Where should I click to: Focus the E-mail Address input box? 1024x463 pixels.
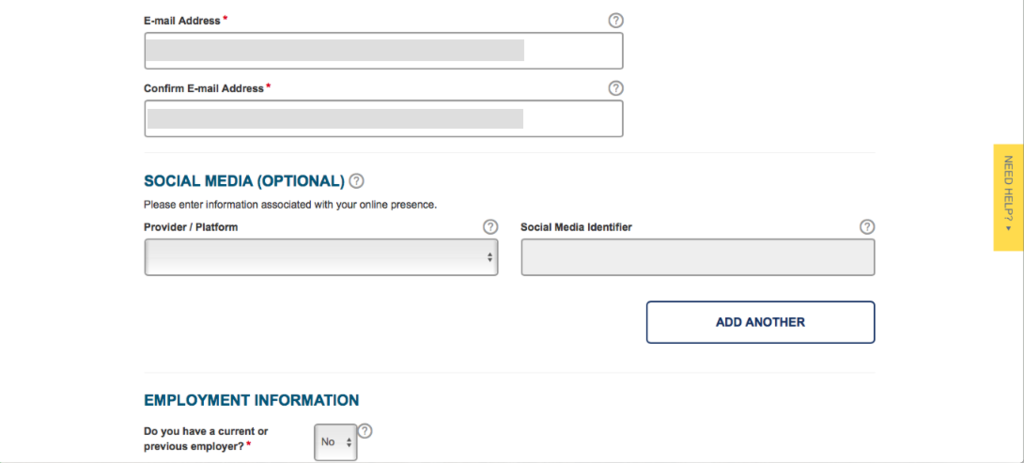point(383,50)
